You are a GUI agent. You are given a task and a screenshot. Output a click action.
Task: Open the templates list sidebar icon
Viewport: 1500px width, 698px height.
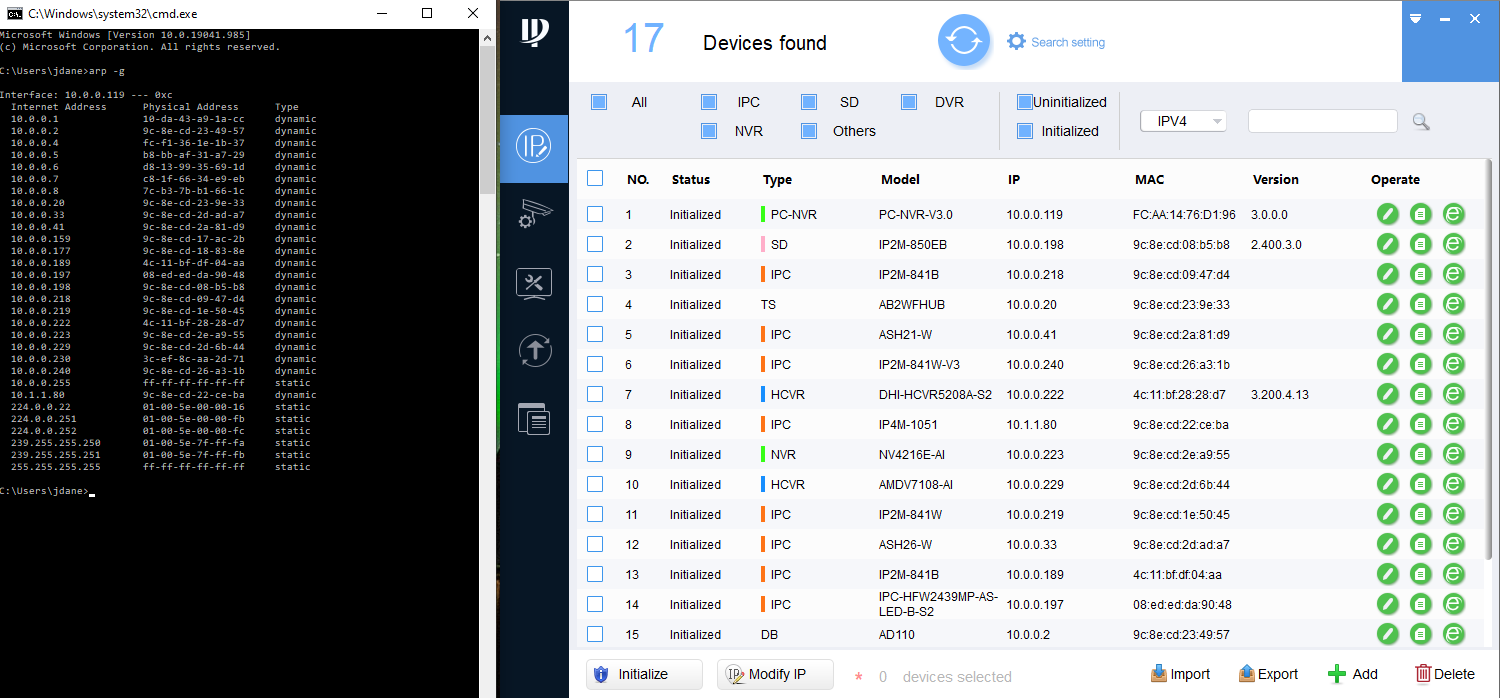pos(533,417)
